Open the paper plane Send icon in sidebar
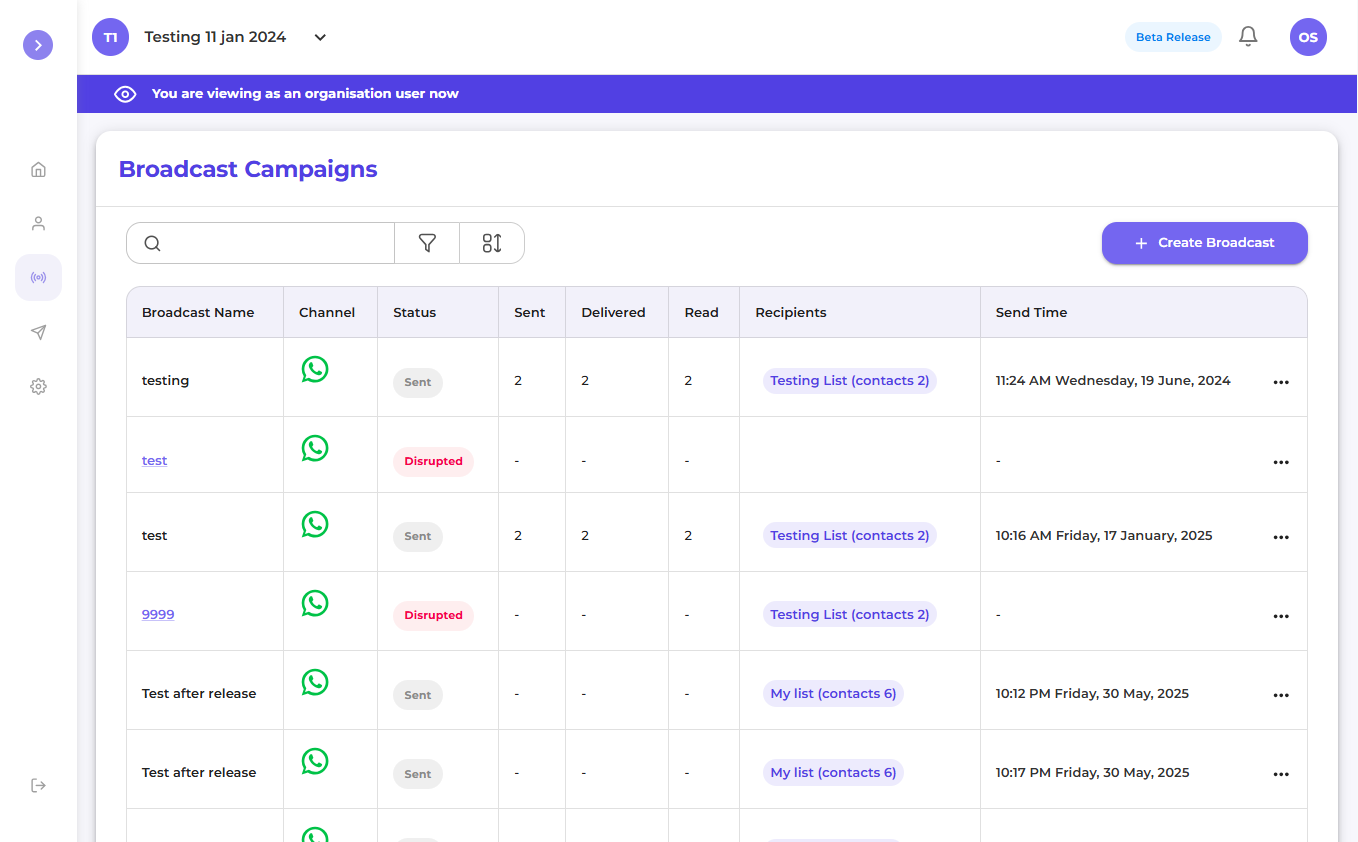 pyautogui.click(x=38, y=332)
